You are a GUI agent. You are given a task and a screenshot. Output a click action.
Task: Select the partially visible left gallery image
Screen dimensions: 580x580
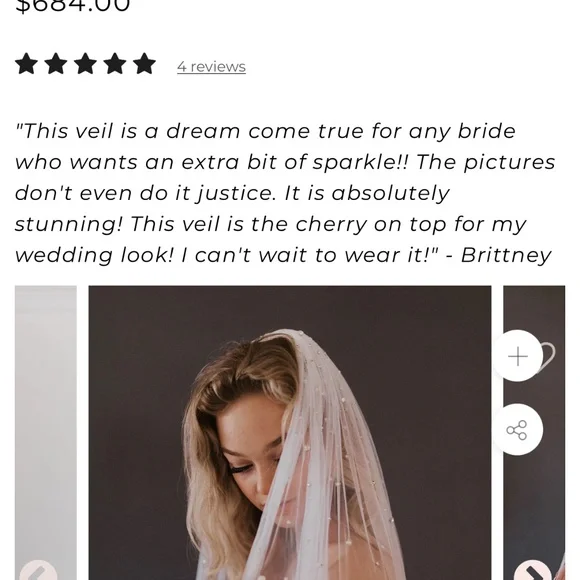45,433
